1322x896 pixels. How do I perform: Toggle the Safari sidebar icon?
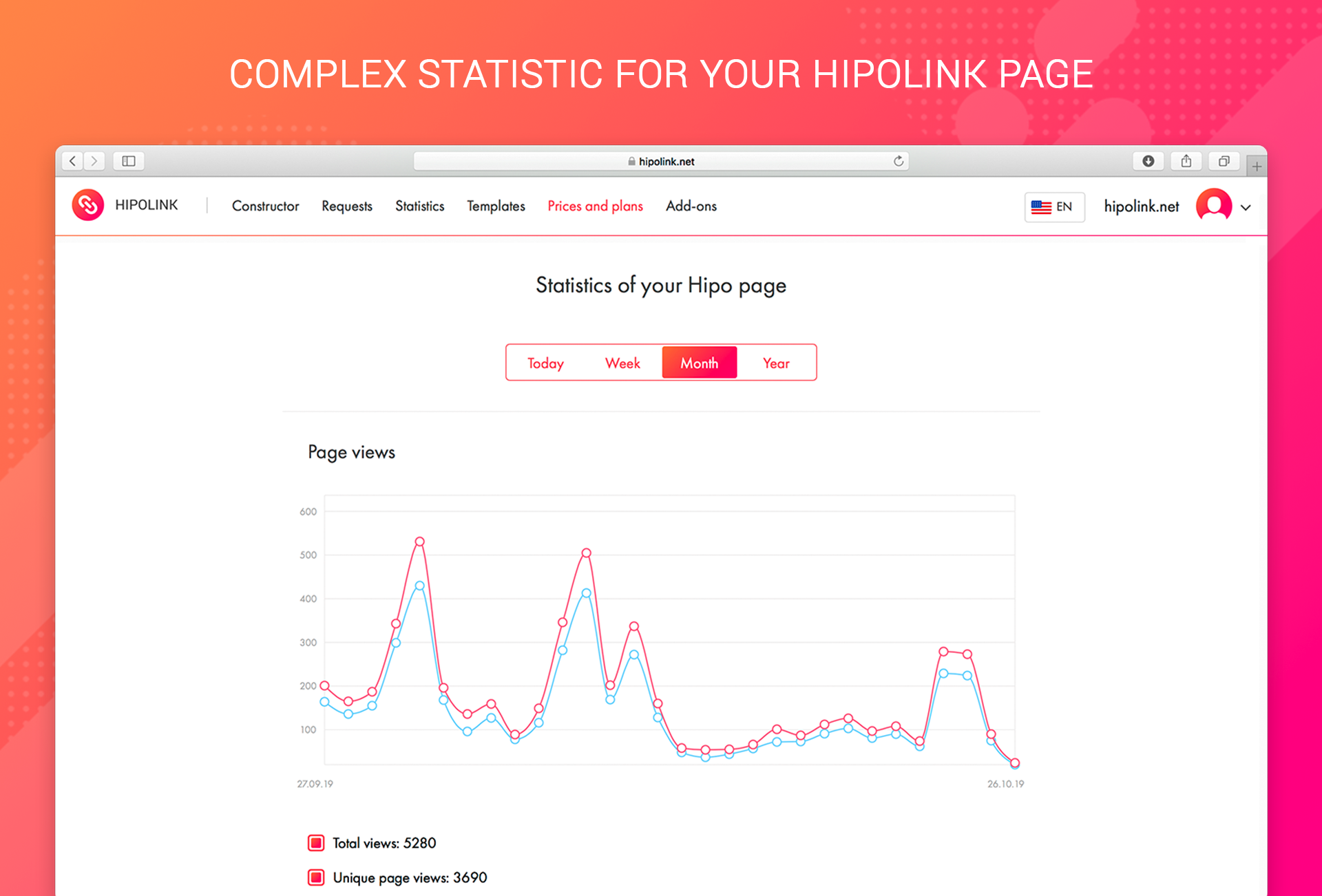tap(128, 160)
